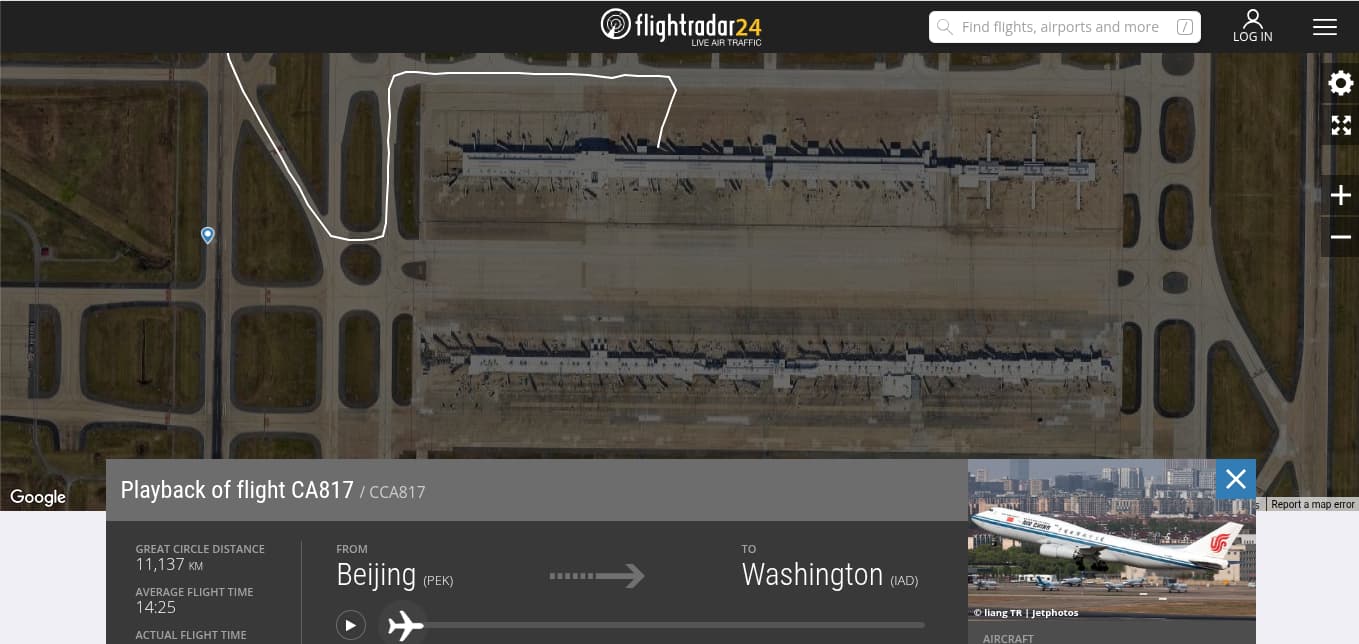Click the Flightradar24 logo
The height and width of the screenshot is (644, 1359).
(x=681, y=26)
